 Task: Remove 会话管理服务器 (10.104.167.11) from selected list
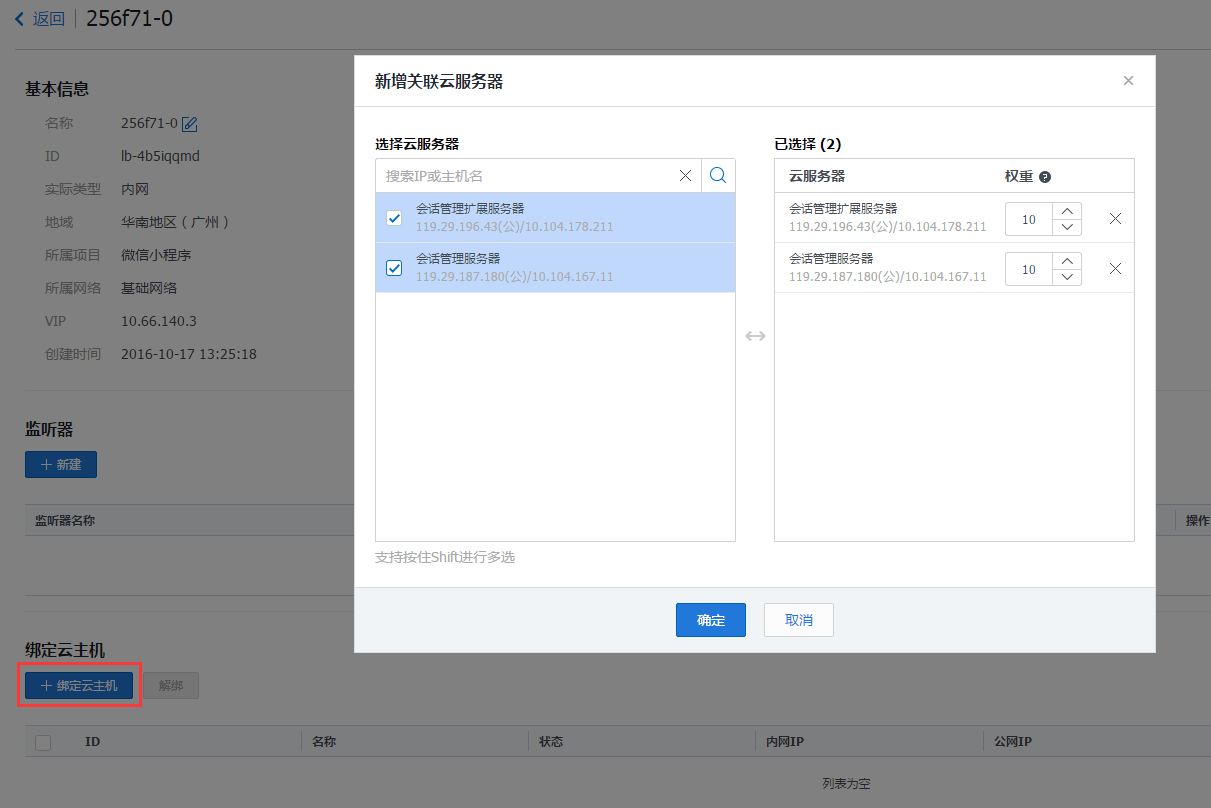coord(1115,268)
